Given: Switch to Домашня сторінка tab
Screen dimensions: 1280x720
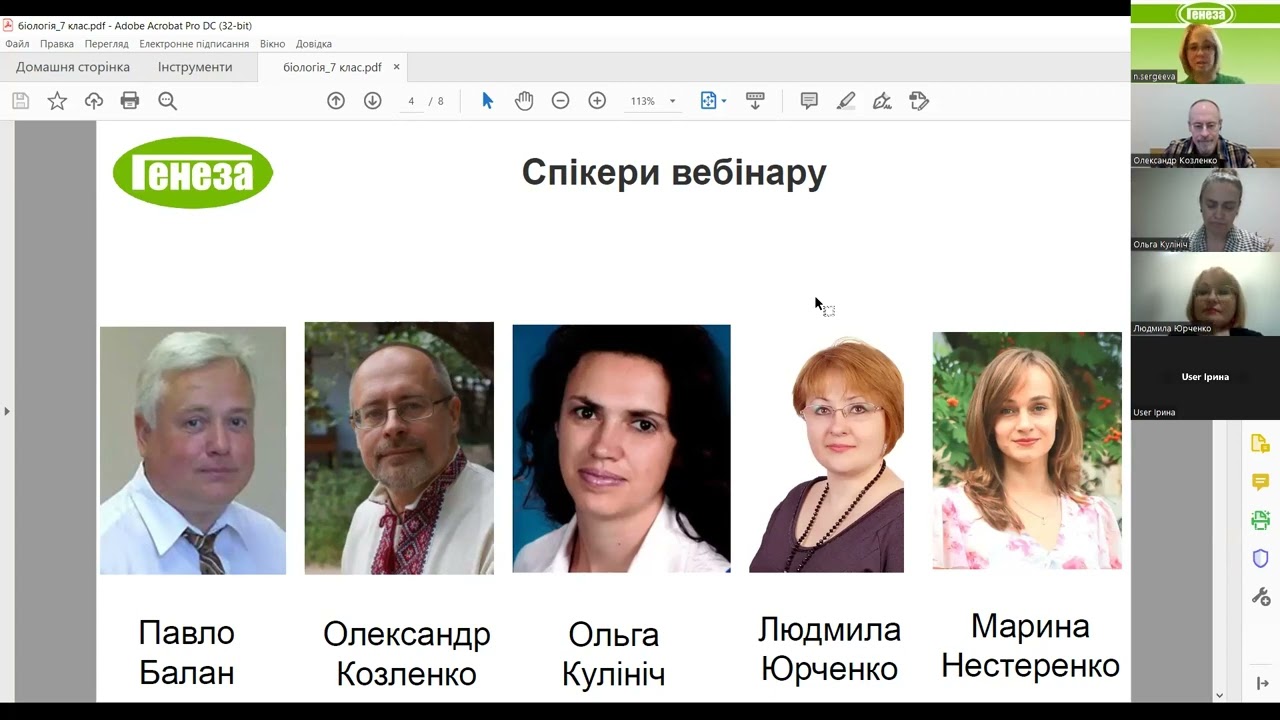Looking at the screenshot, I should coord(73,67).
